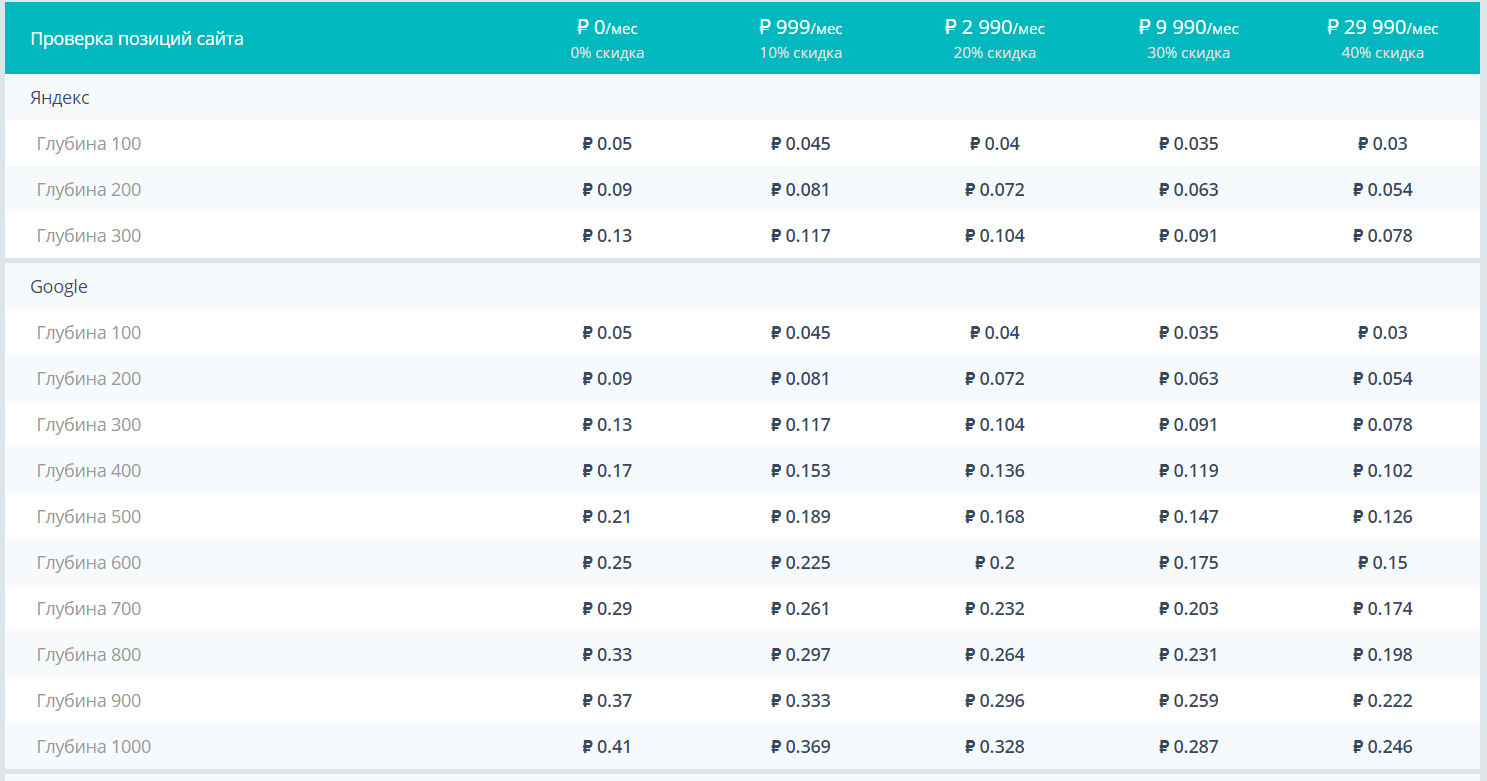The height and width of the screenshot is (781, 1487).
Task: Click the '₽ 0.119' price cell
Action: [1189, 471]
